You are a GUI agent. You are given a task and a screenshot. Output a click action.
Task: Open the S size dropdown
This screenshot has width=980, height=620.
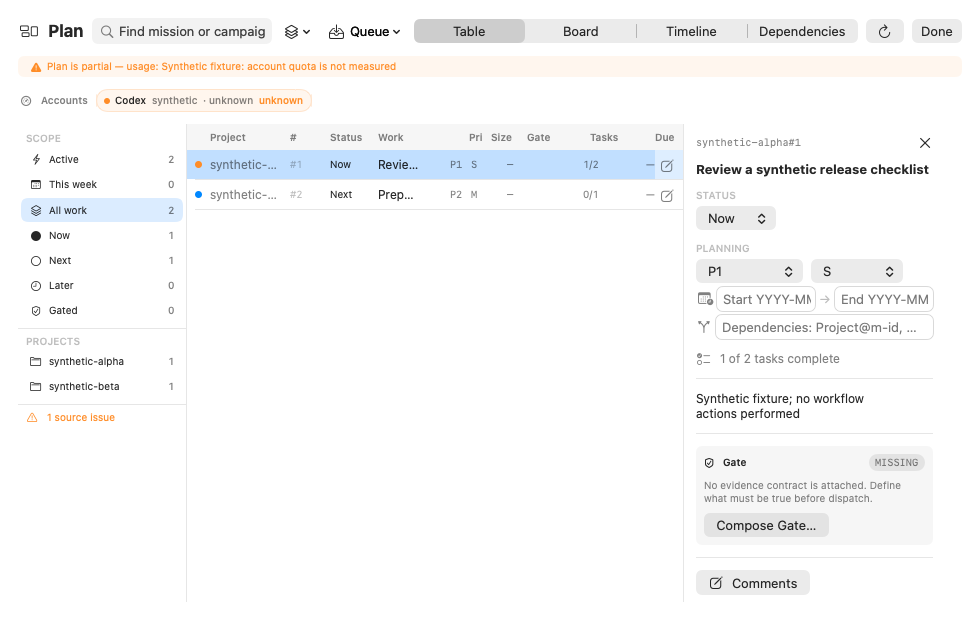(857, 271)
